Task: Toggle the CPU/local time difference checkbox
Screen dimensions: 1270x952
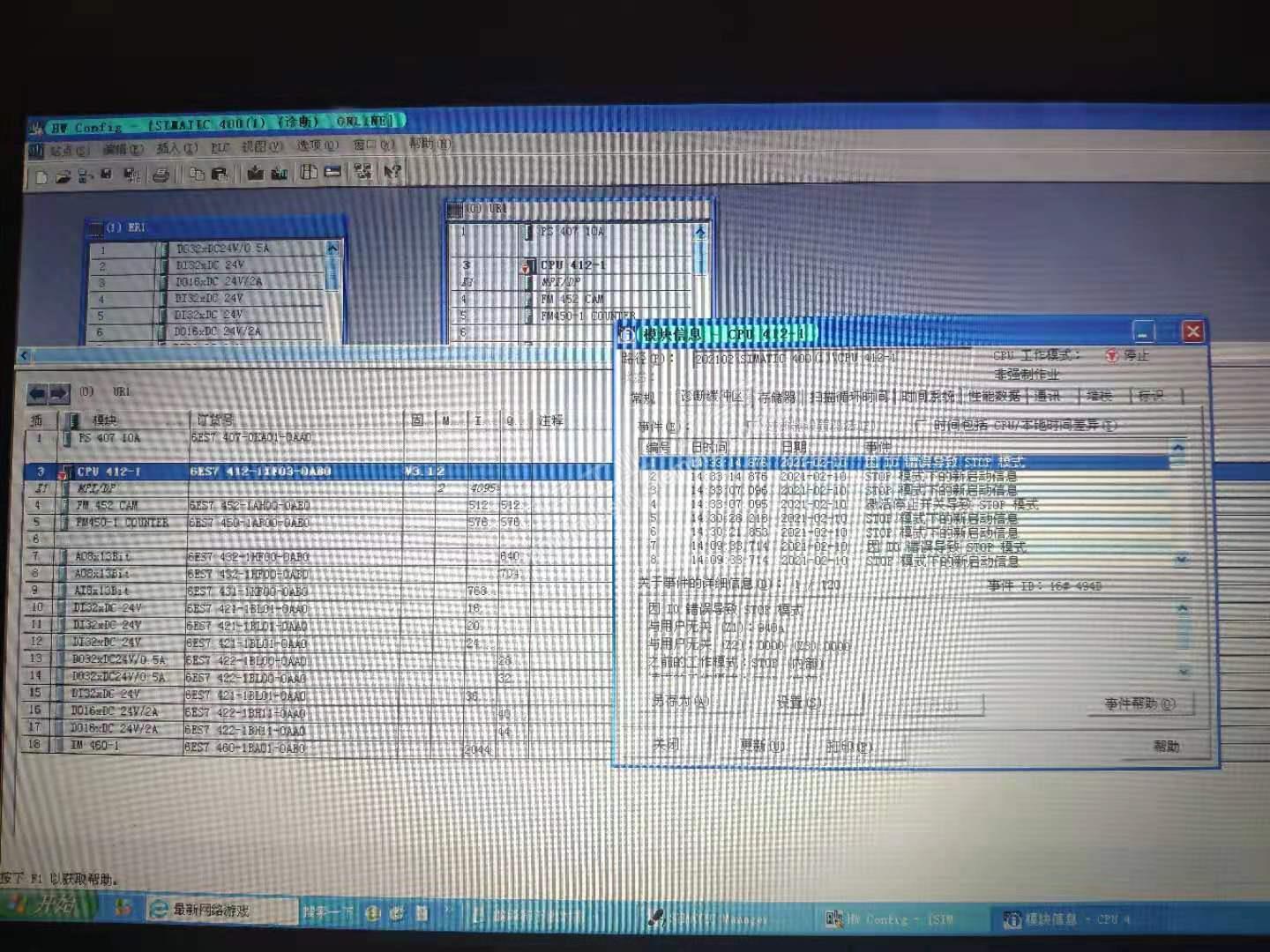Action: coord(921,426)
